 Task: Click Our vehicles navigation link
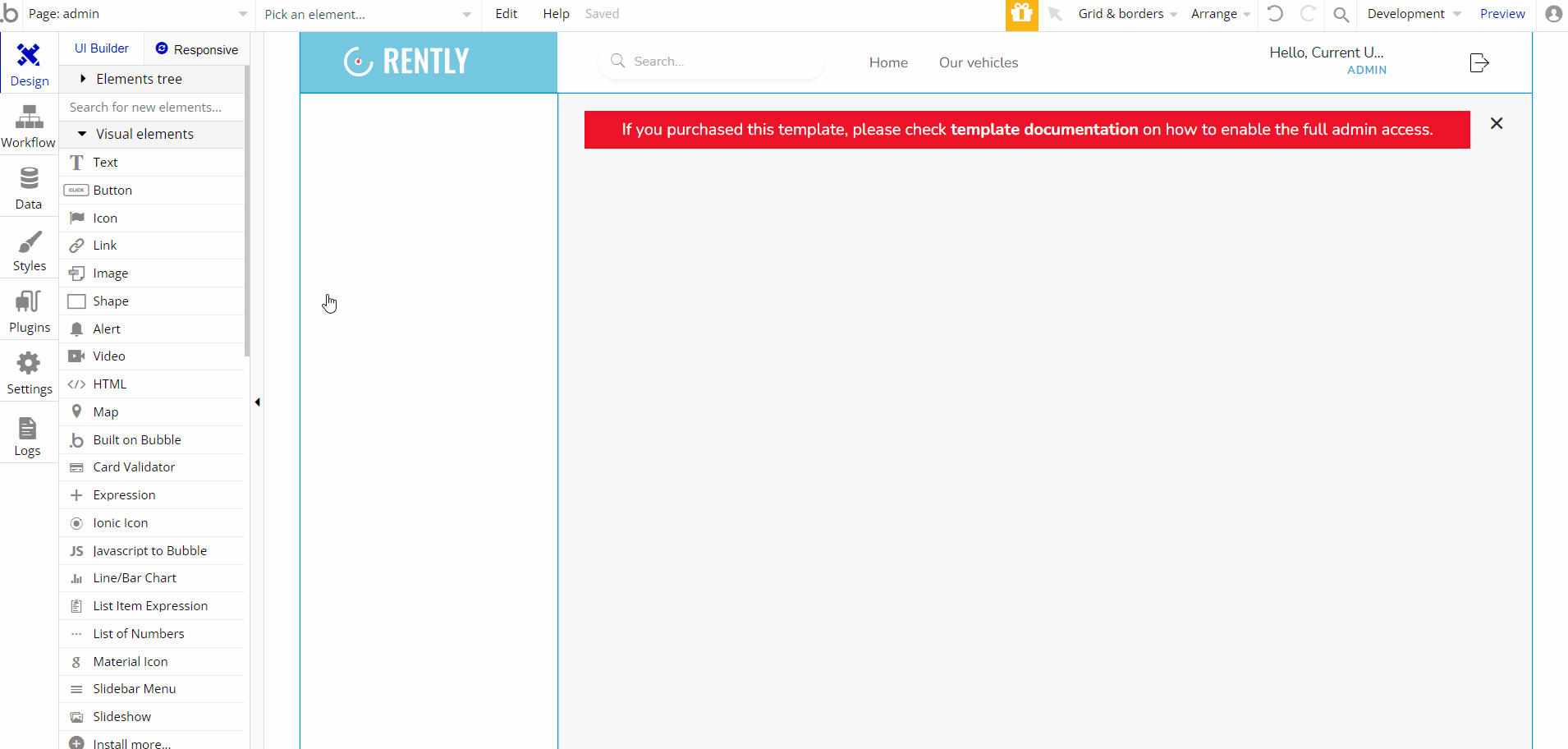(979, 62)
